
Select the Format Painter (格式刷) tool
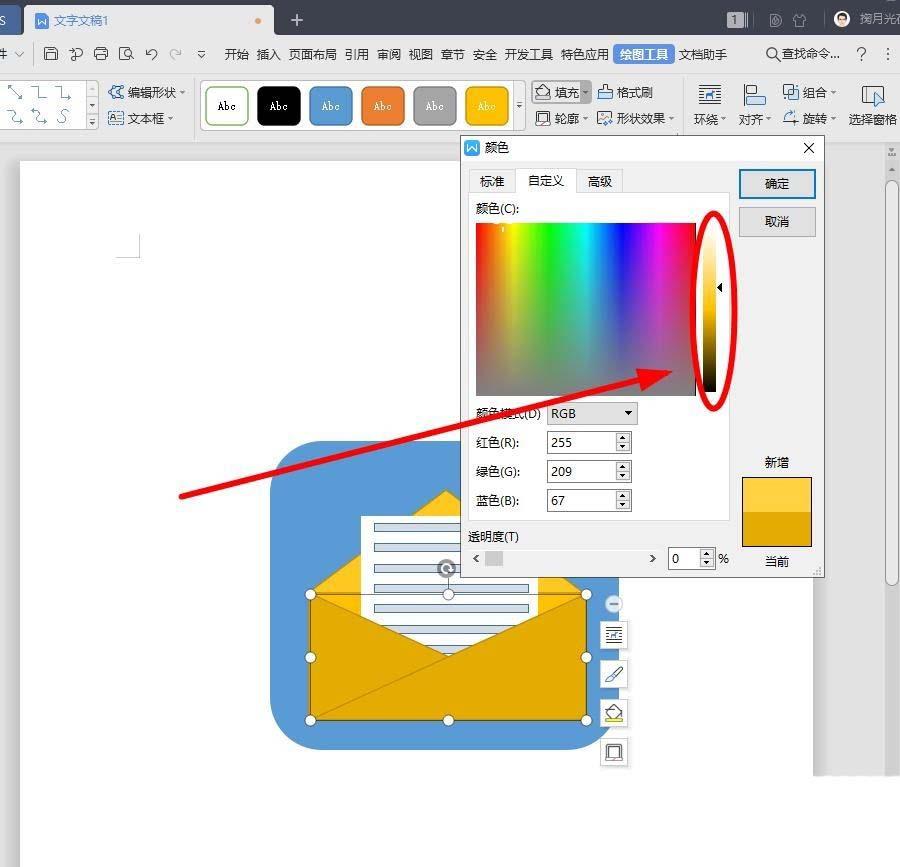pyautogui.click(x=625, y=92)
